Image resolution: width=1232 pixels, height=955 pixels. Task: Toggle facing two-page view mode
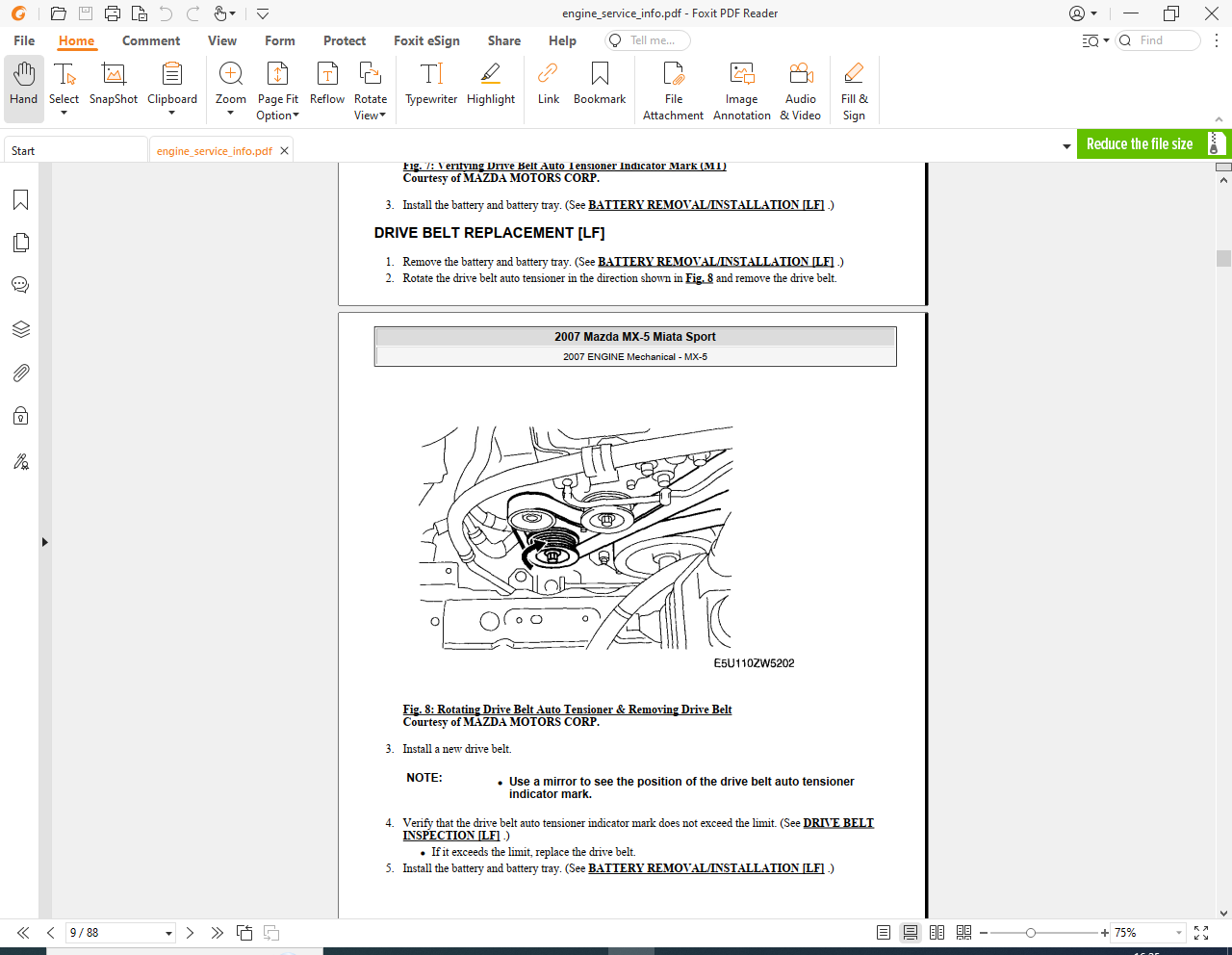pos(937,933)
